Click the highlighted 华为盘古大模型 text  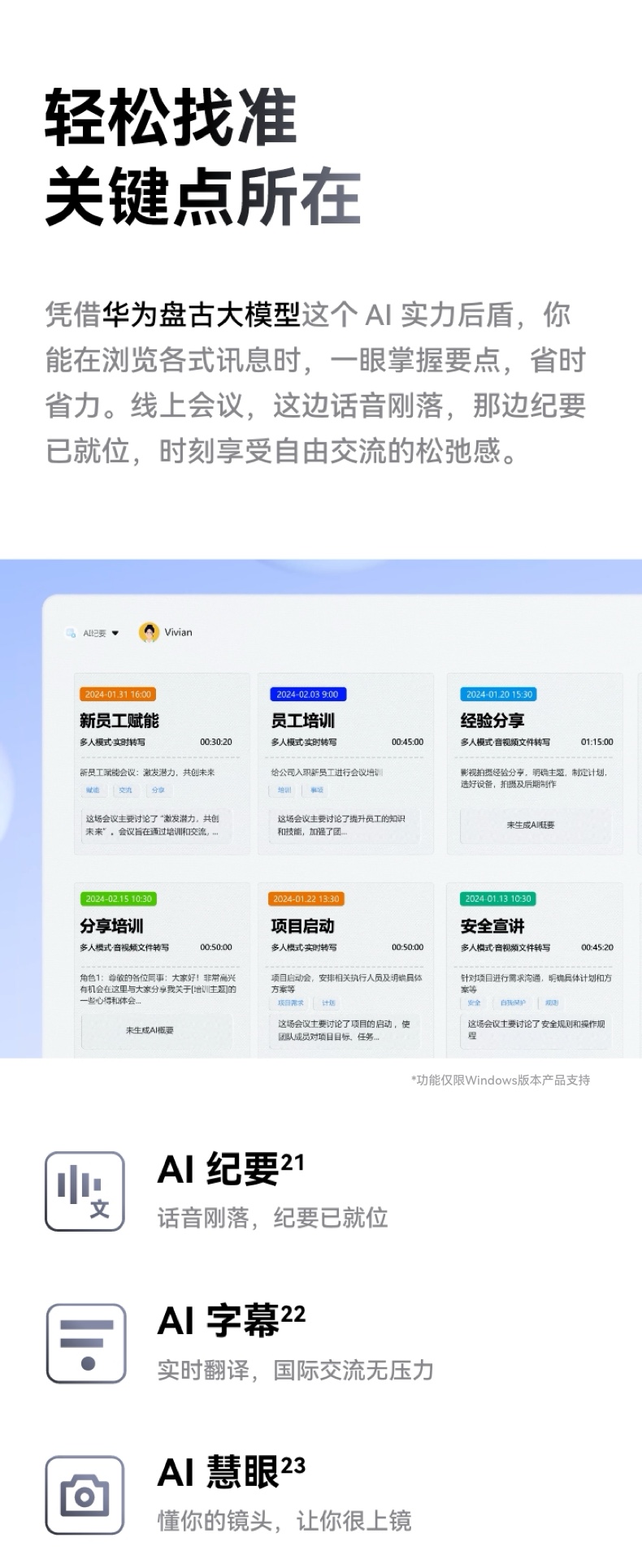202,314
